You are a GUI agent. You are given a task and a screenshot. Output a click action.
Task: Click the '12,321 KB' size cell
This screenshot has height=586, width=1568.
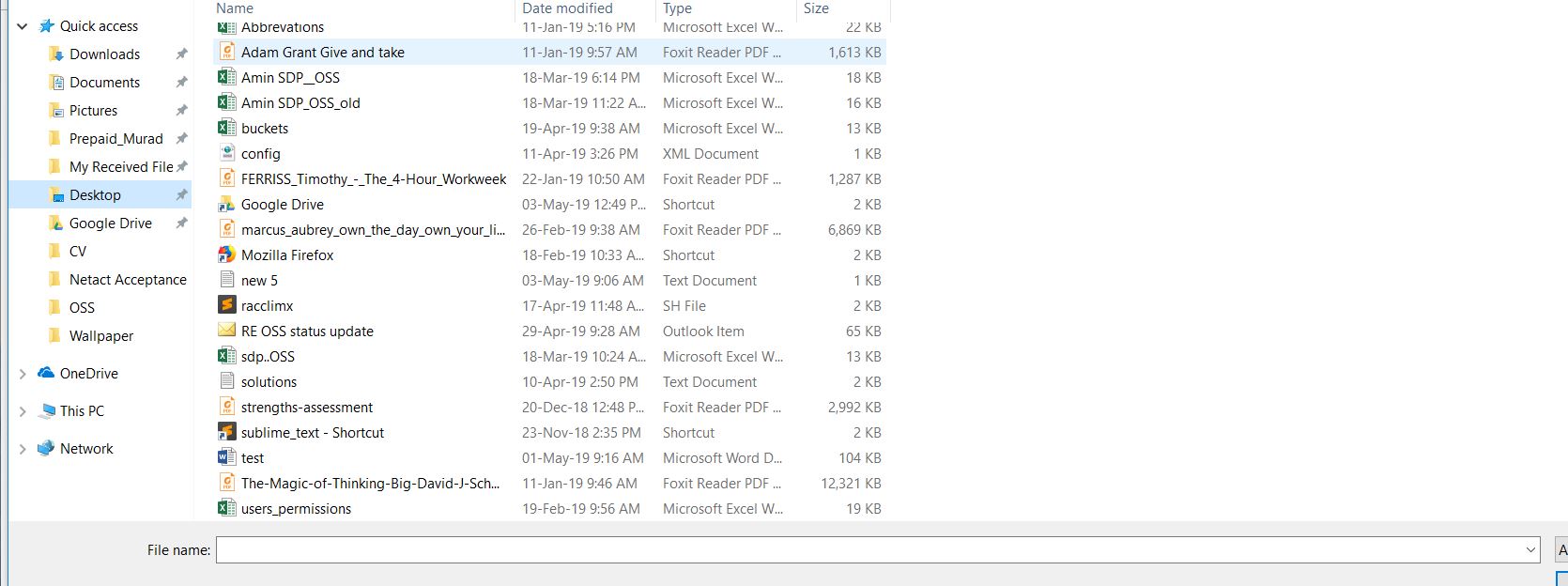pos(851,484)
